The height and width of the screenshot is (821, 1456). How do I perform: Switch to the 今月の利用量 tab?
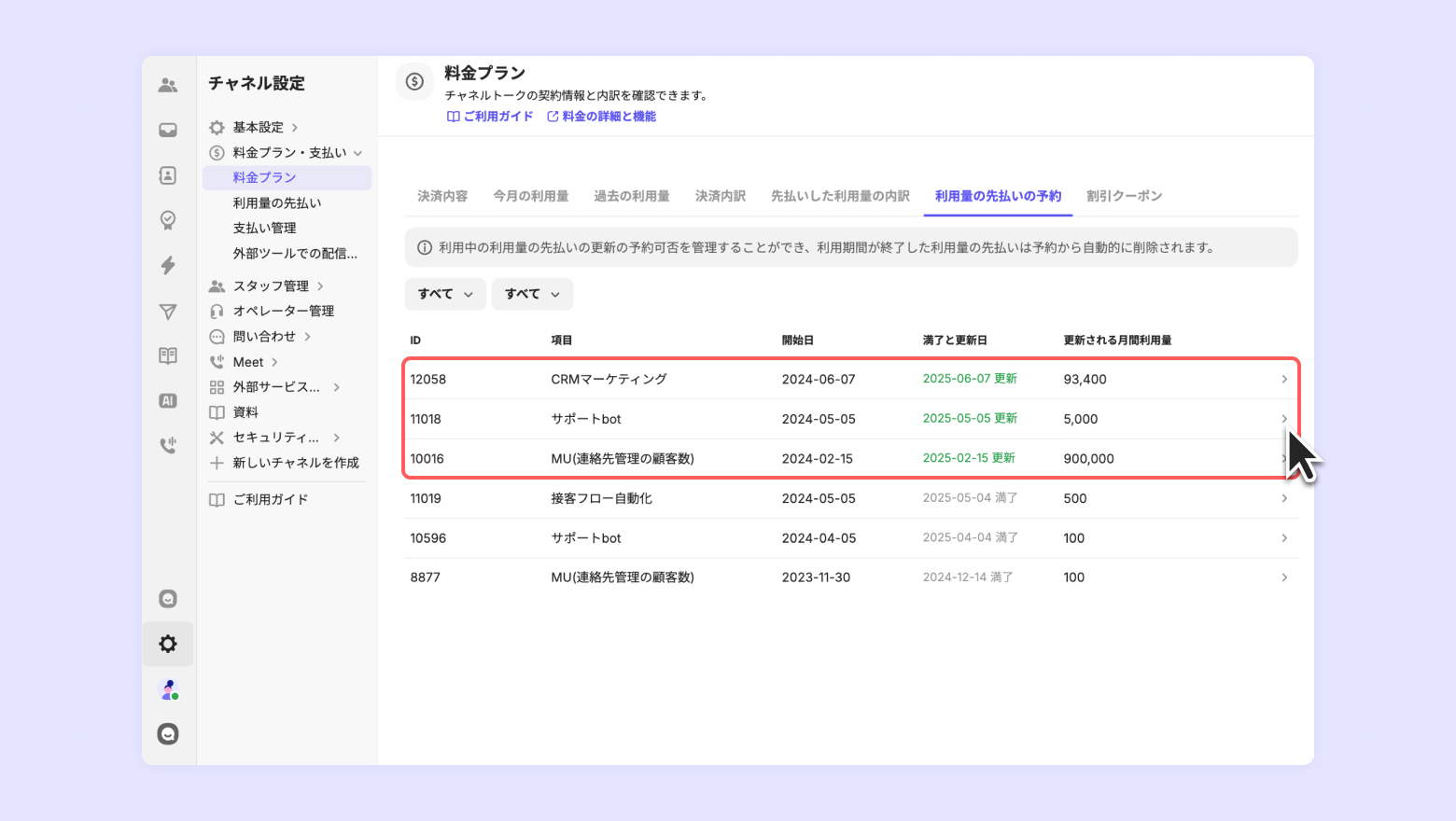coord(530,196)
